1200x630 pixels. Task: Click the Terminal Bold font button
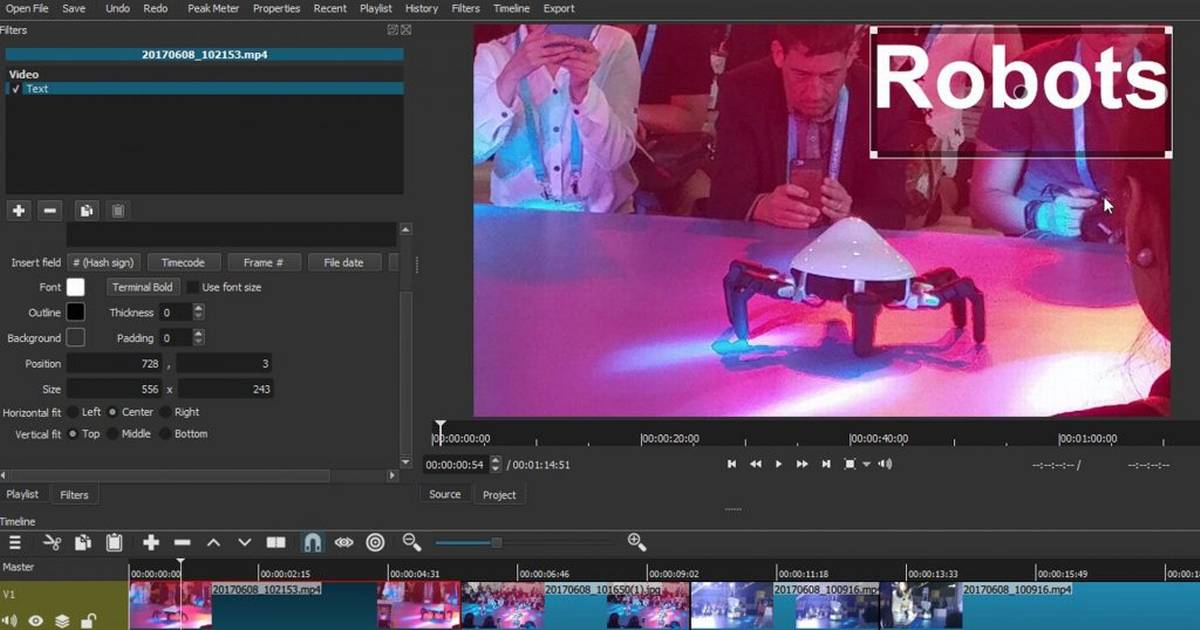pyautogui.click(x=142, y=286)
